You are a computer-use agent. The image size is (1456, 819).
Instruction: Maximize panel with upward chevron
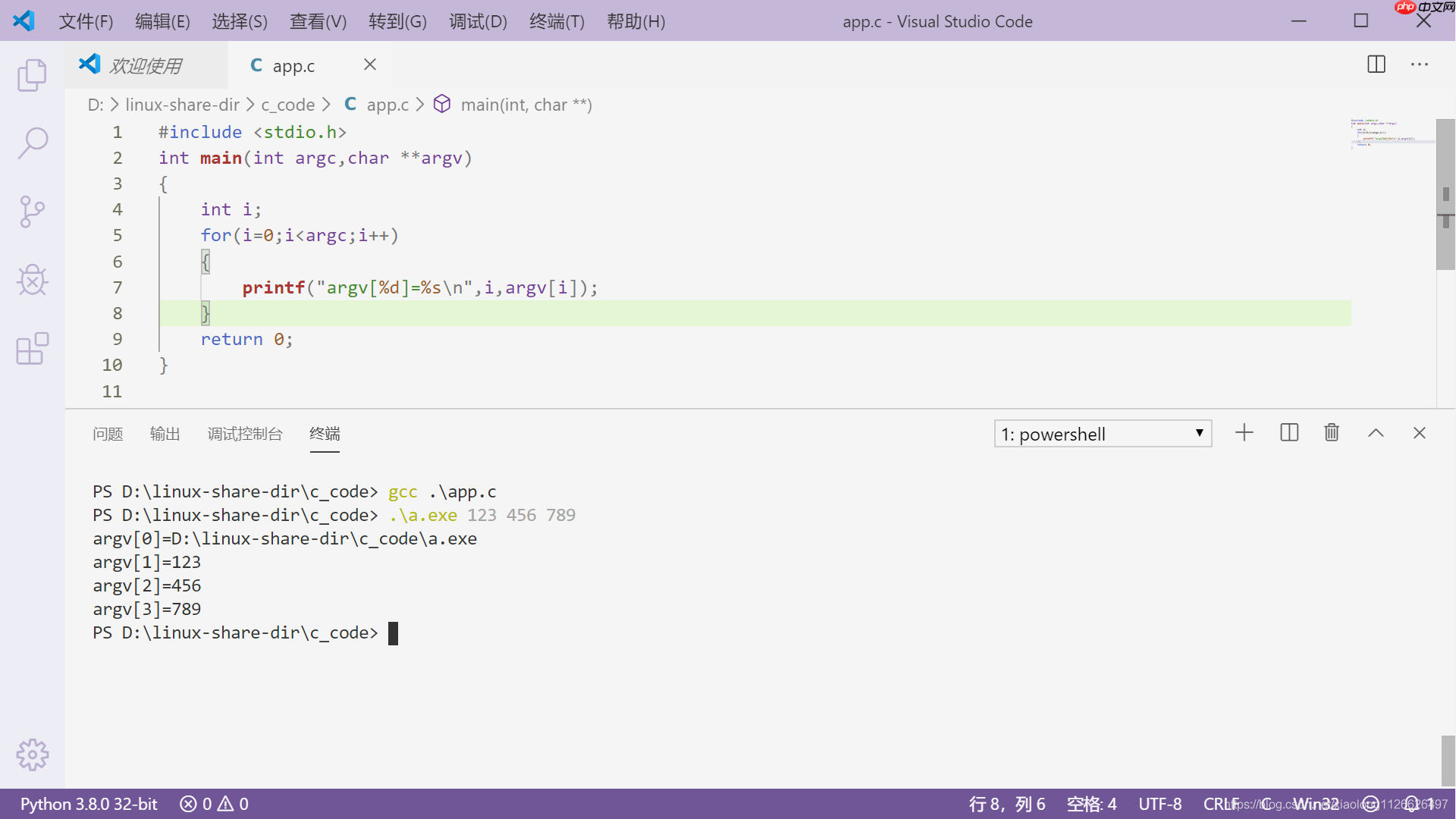tap(1376, 432)
